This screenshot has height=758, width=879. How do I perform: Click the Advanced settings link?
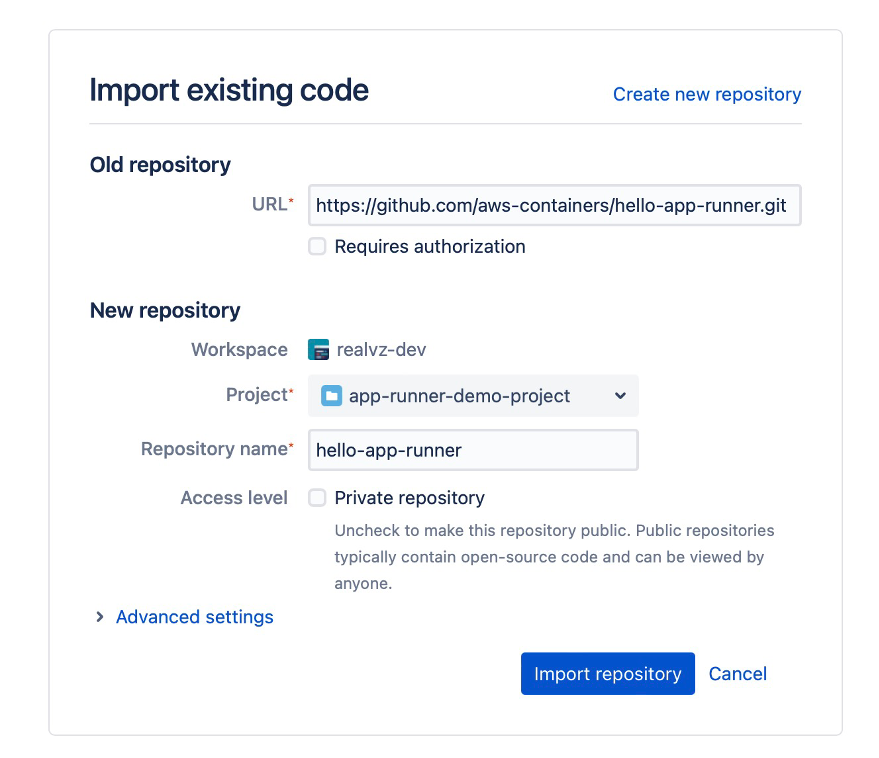point(194,617)
